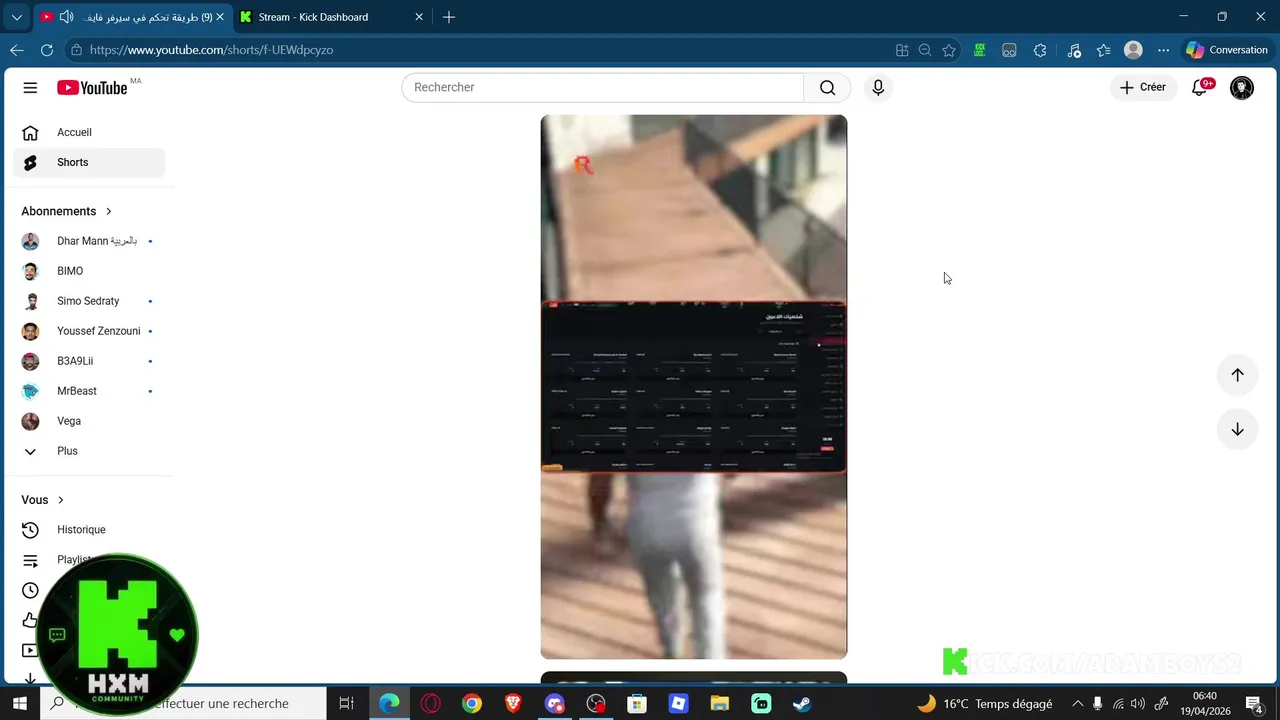1280x720 pixels.
Task: Open the Copilot Conversation button
Action: pyautogui.click(x=1227, y=50)
